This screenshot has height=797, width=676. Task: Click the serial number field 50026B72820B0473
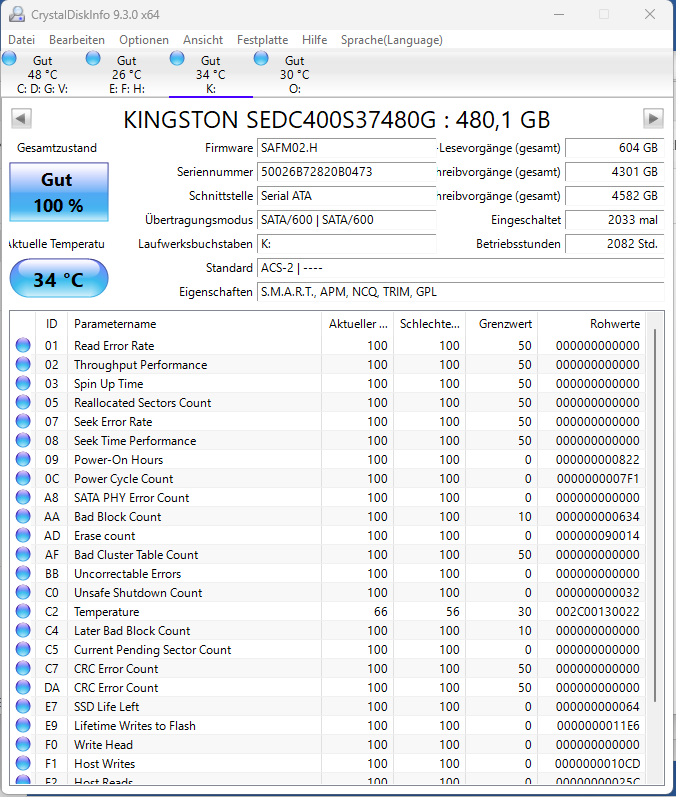347,172
